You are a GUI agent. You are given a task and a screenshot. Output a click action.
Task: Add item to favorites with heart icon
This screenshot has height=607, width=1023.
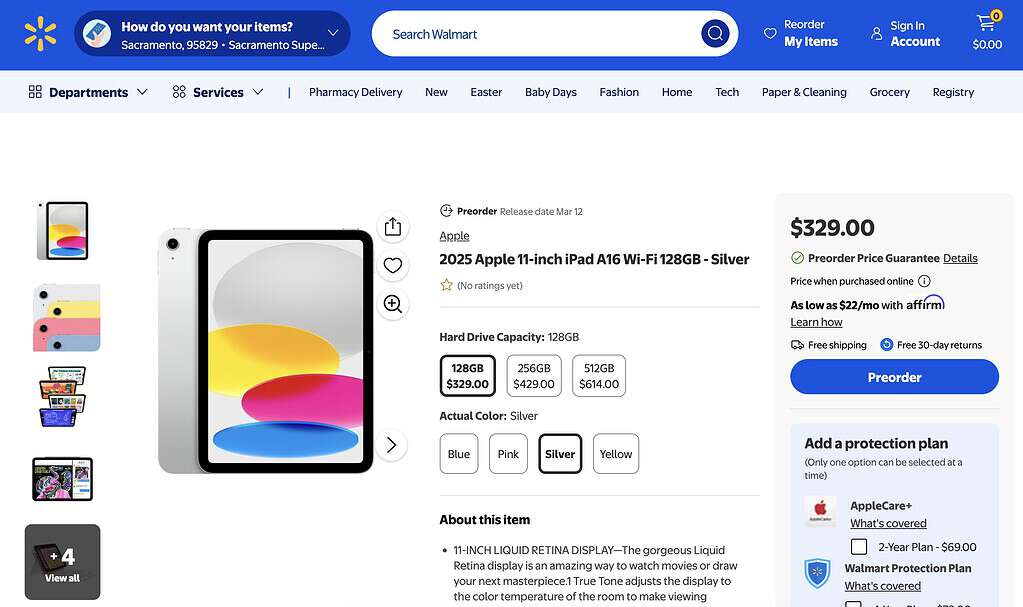pos(393,265)
